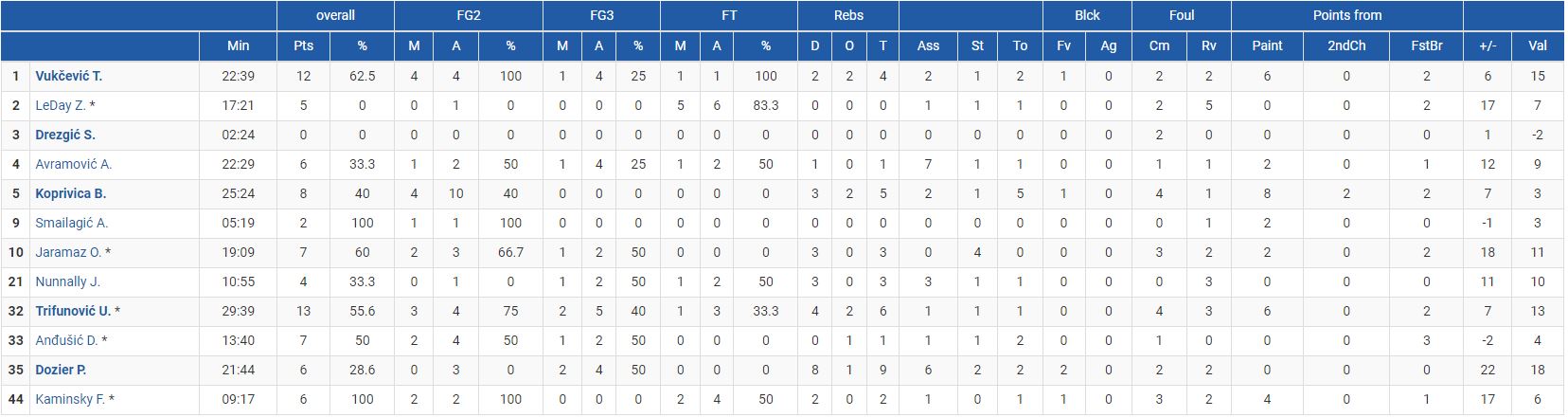
Task: Sort by the Val column header
Action: (x=1537, y=45)
